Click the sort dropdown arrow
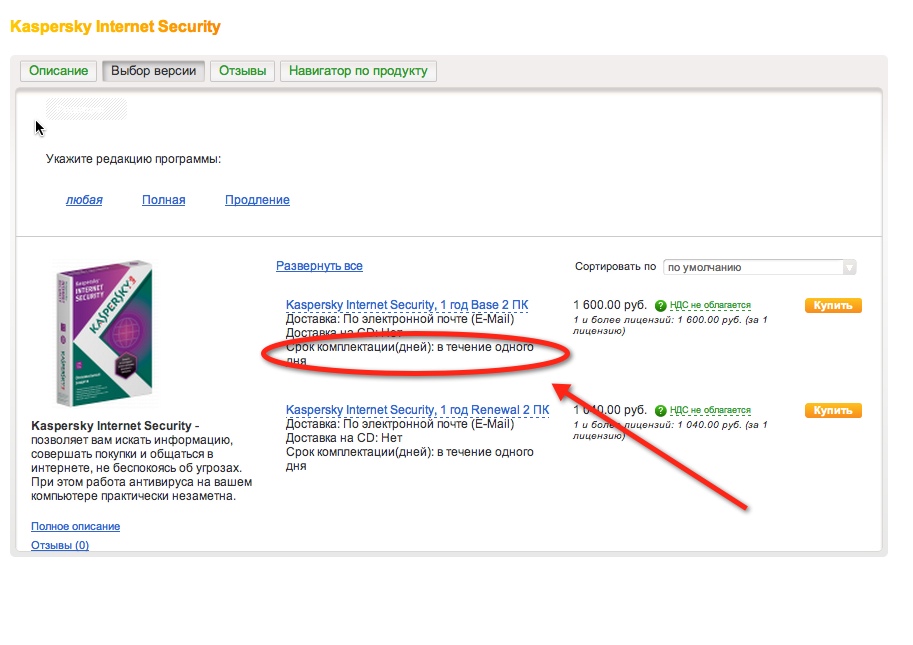The image size is (913, 645). [x=850, y=267]
